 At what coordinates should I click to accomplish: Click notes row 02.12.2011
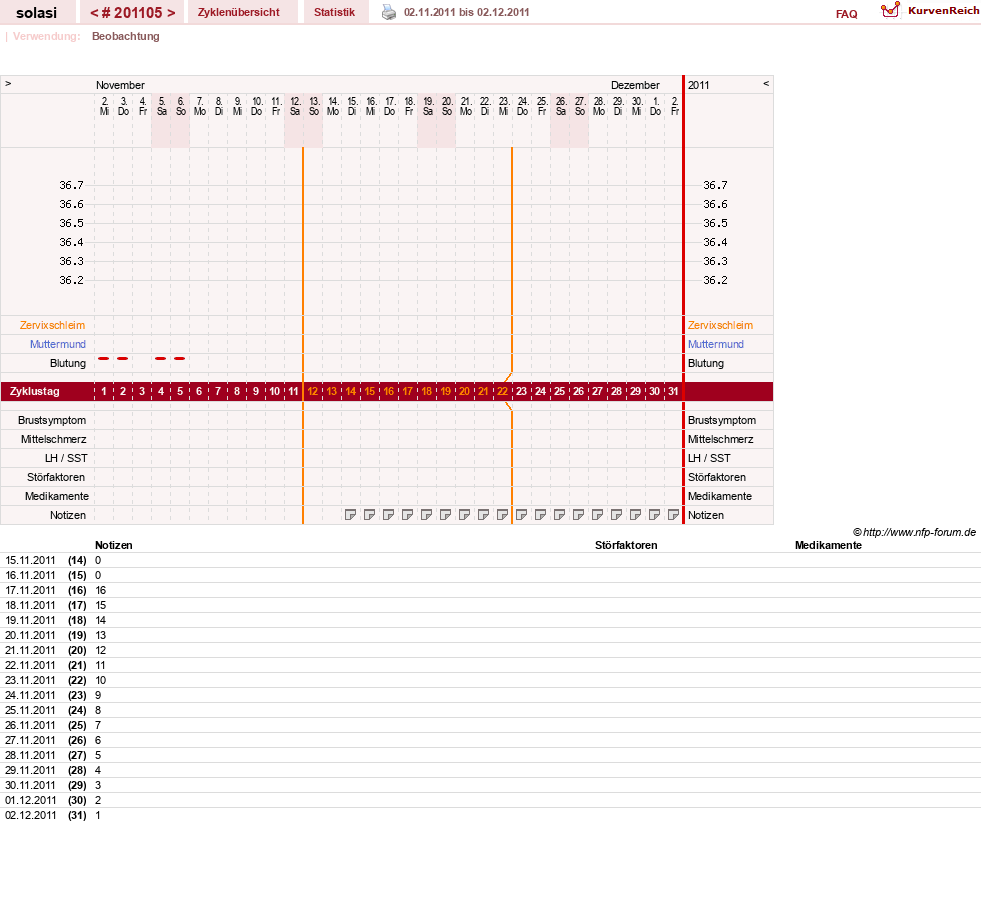coord(490,816)
